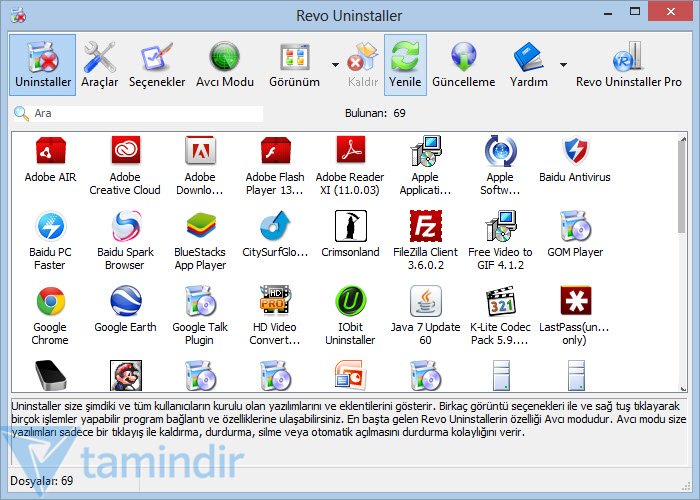Select Adobe Creative Cloud
This screenshot has width=700, height=500.
point(125,166)
